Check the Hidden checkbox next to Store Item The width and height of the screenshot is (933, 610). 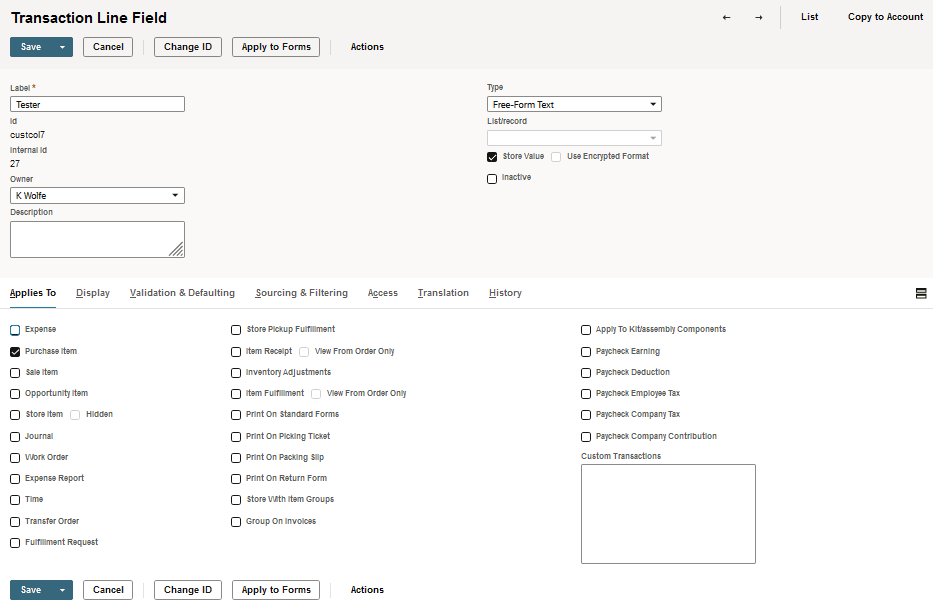pyautogui.click(x=75, y=415)
